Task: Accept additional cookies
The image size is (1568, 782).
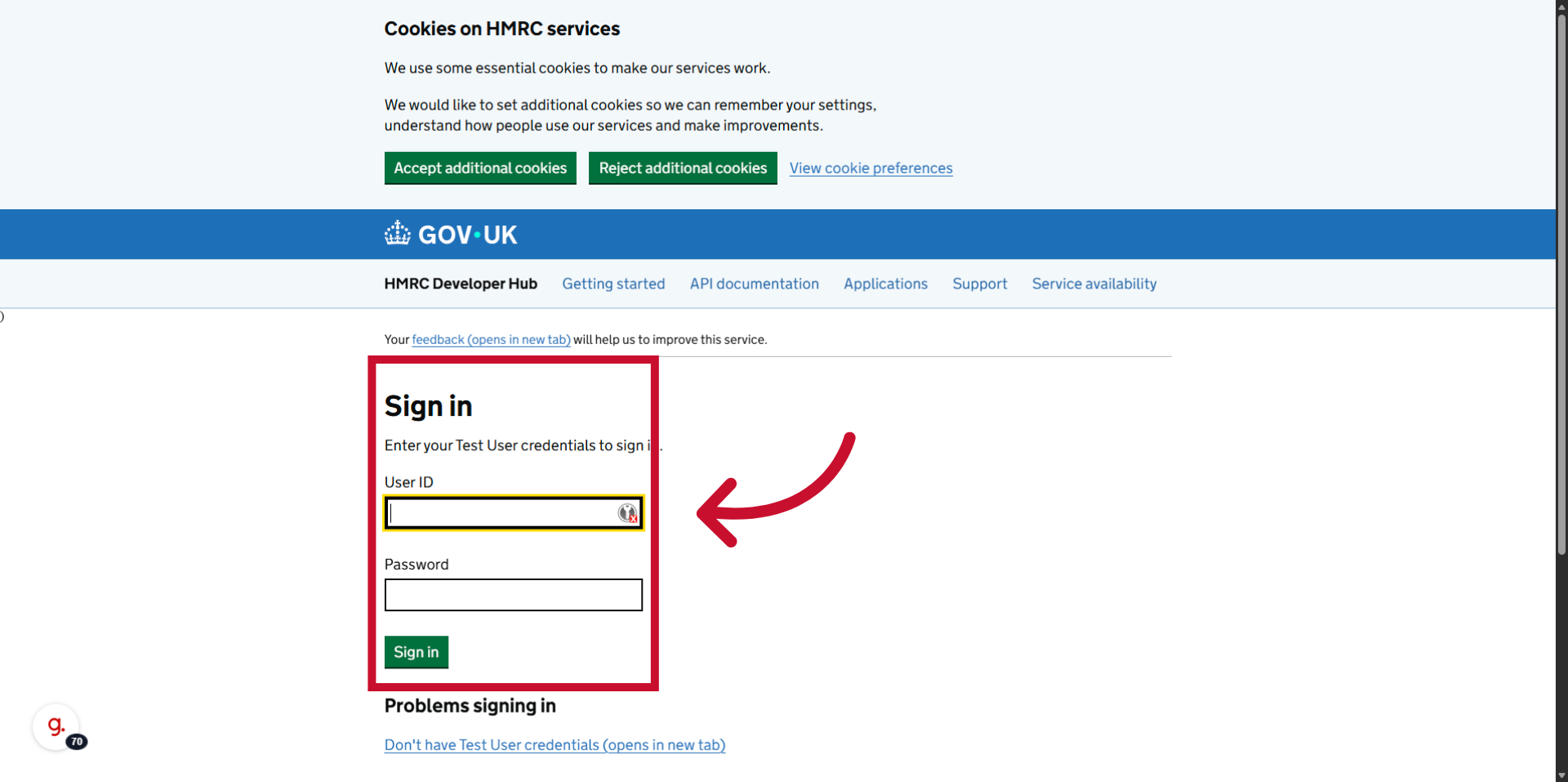Action: click(x=480, y=168)
